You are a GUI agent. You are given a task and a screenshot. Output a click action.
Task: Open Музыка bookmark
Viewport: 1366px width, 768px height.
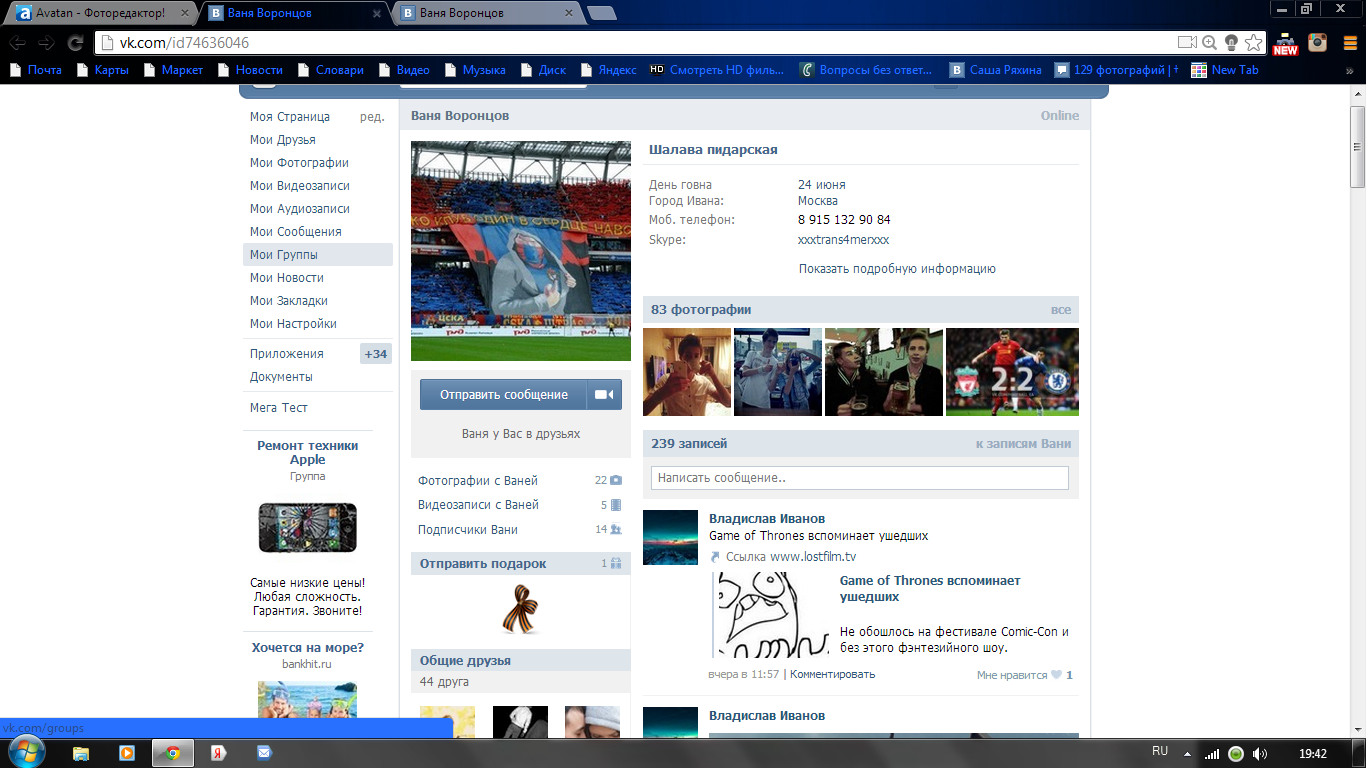pyautogui.click(x=474, y=70)
